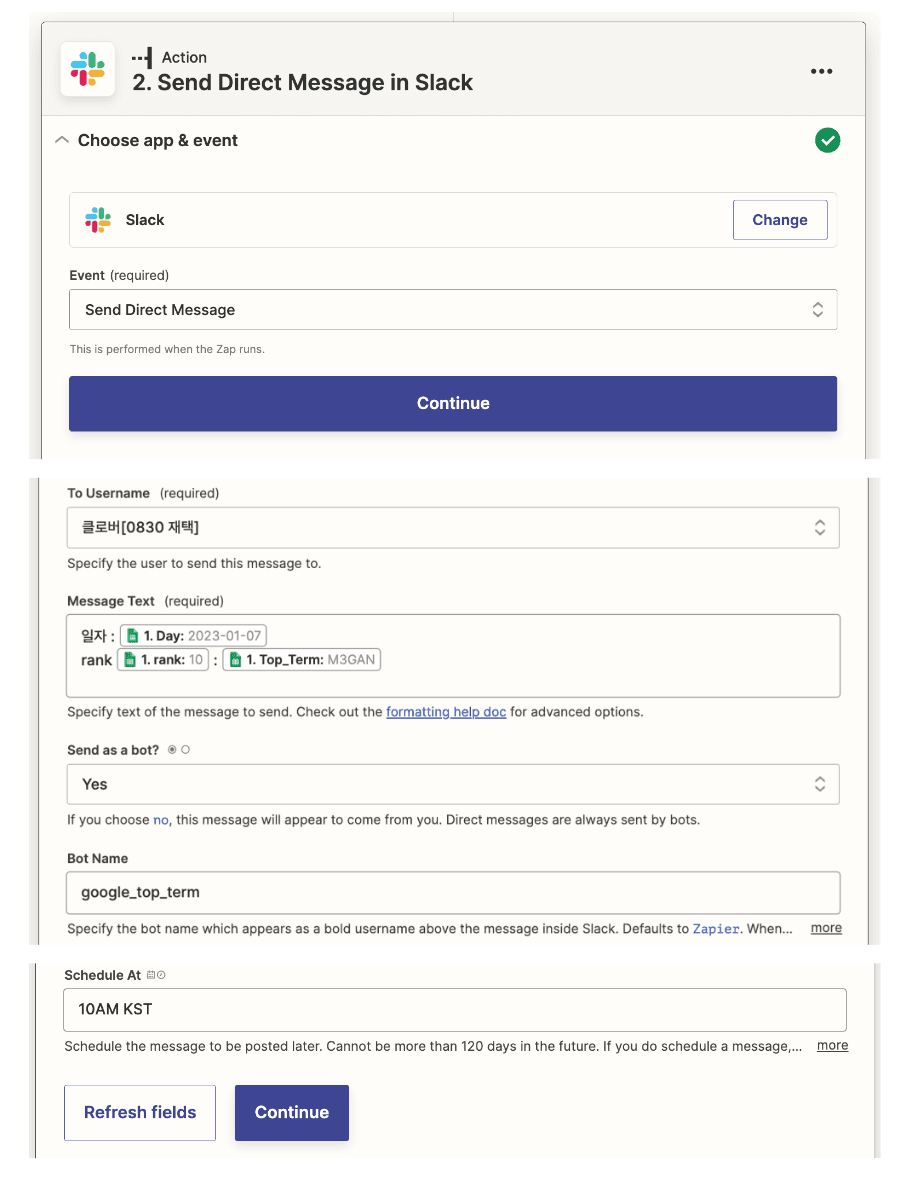Viewport: 900px width, 1186px height.
Task: Click the green completed checkmark icon
Action: tap(827, 140)
